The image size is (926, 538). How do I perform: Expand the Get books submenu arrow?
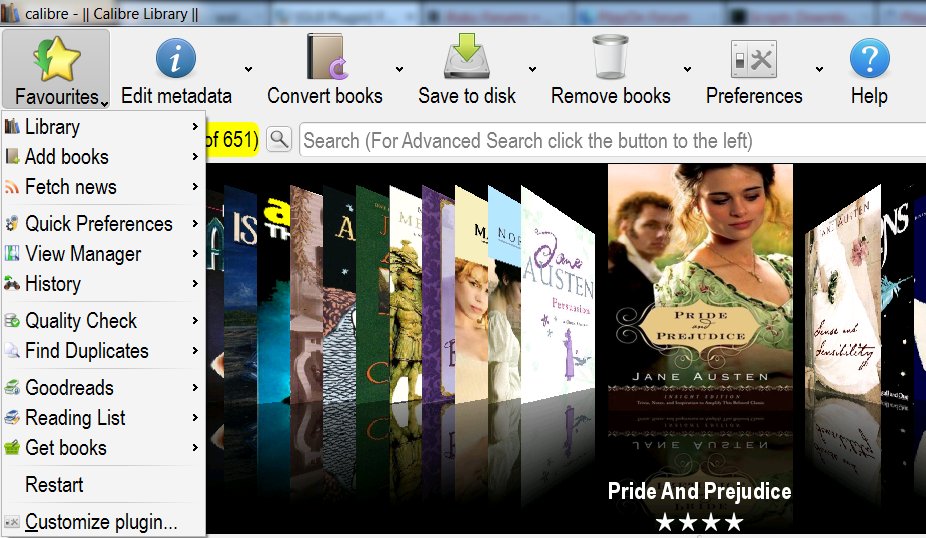click(x=195, y=448)
